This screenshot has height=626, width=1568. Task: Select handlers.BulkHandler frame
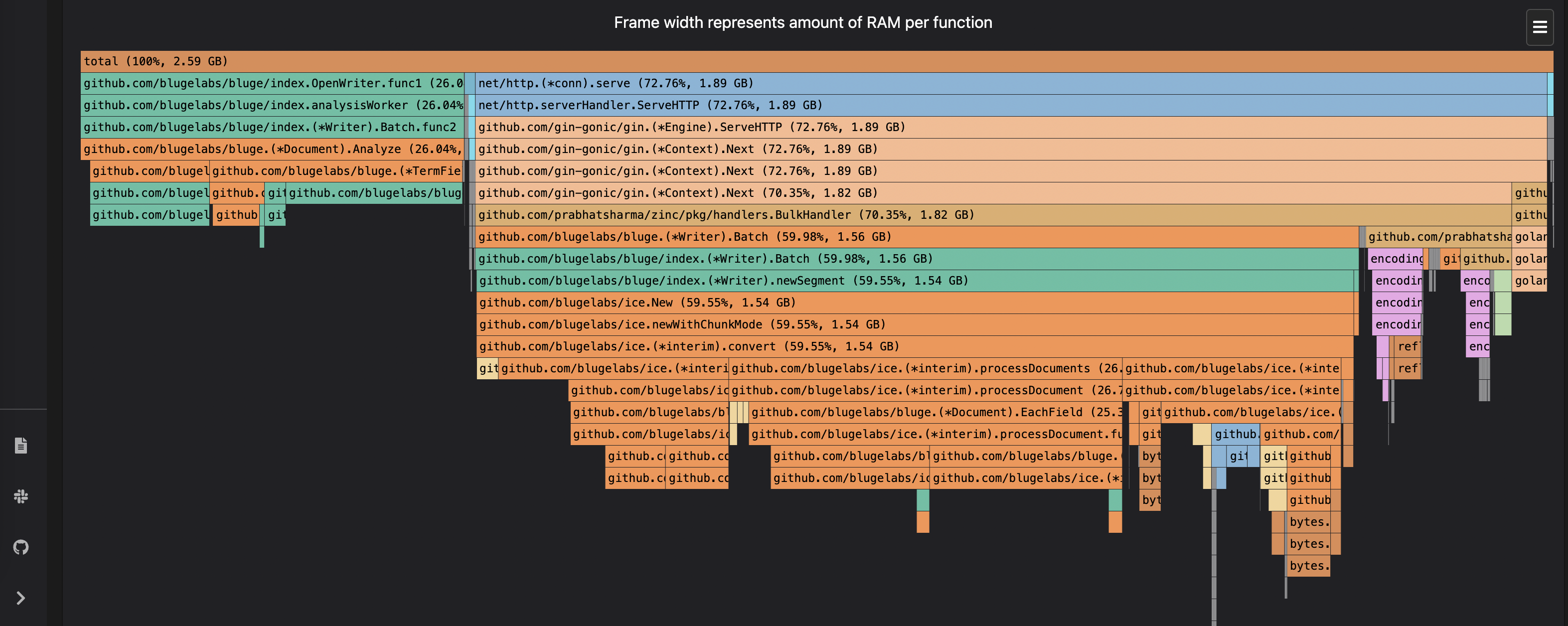(993, 214)
